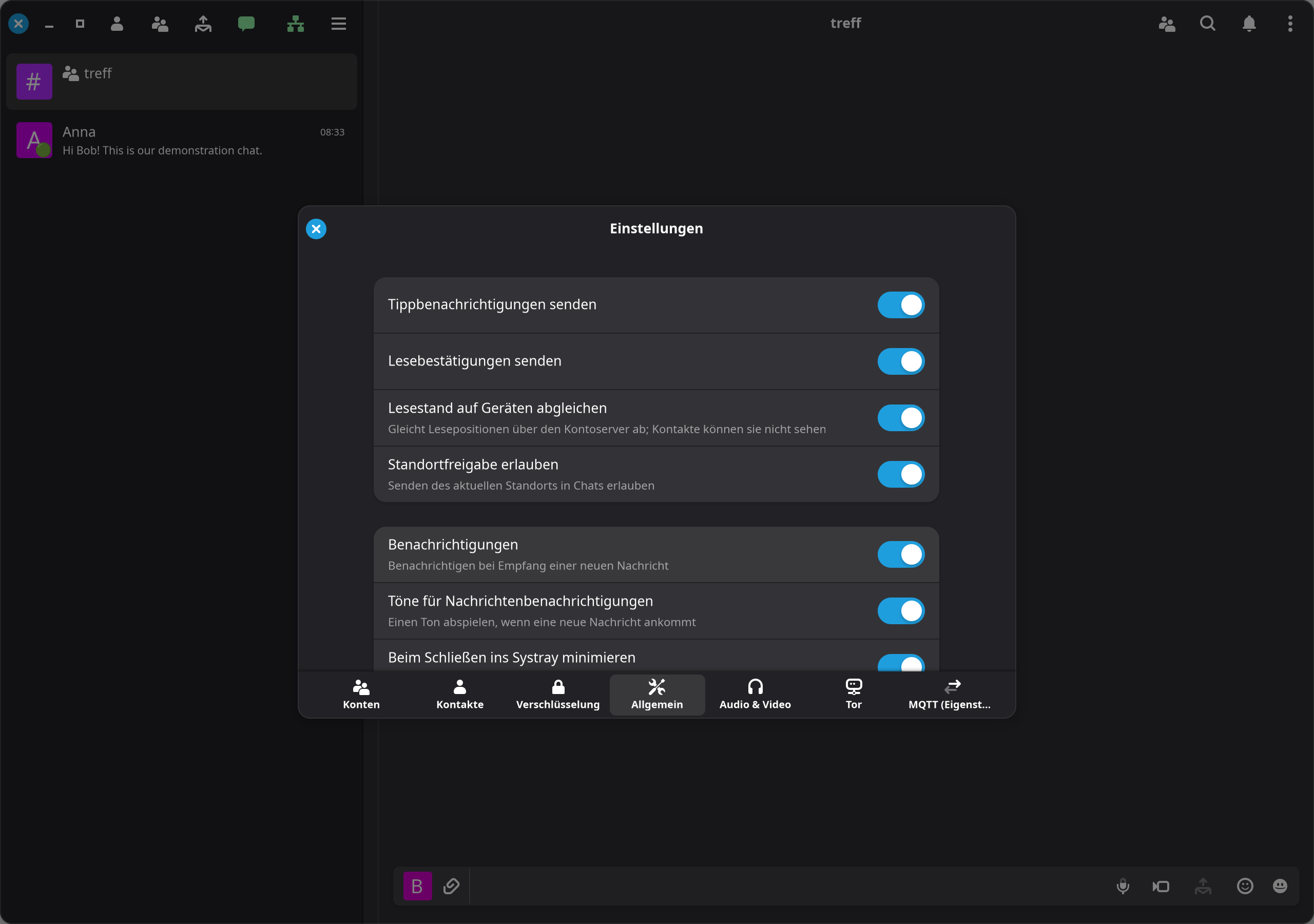Go to Audio & Video tab
Viewport: 1314px width, 924px height.
click(755, 695)
